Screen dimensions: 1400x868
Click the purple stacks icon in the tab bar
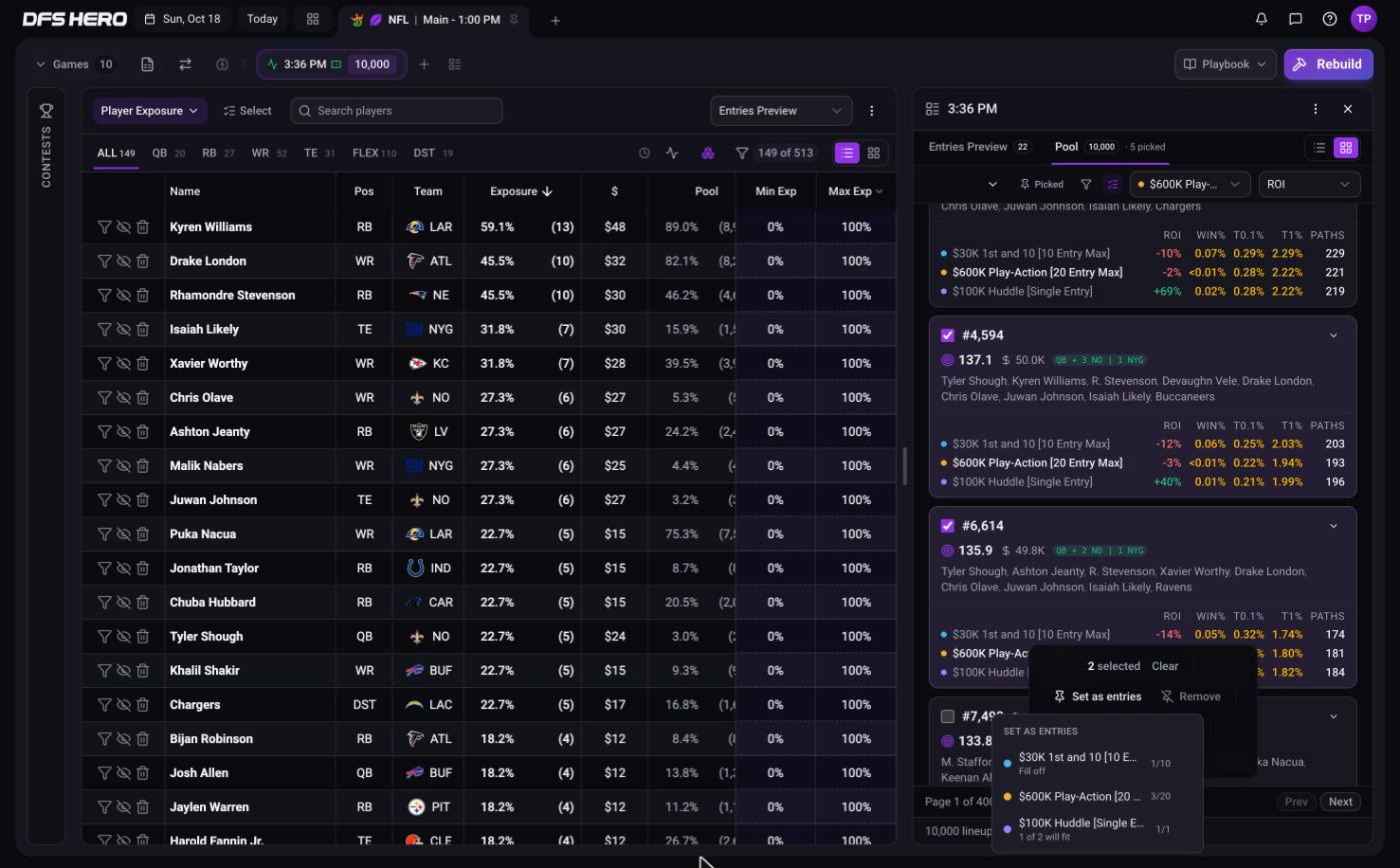[707, 153]
